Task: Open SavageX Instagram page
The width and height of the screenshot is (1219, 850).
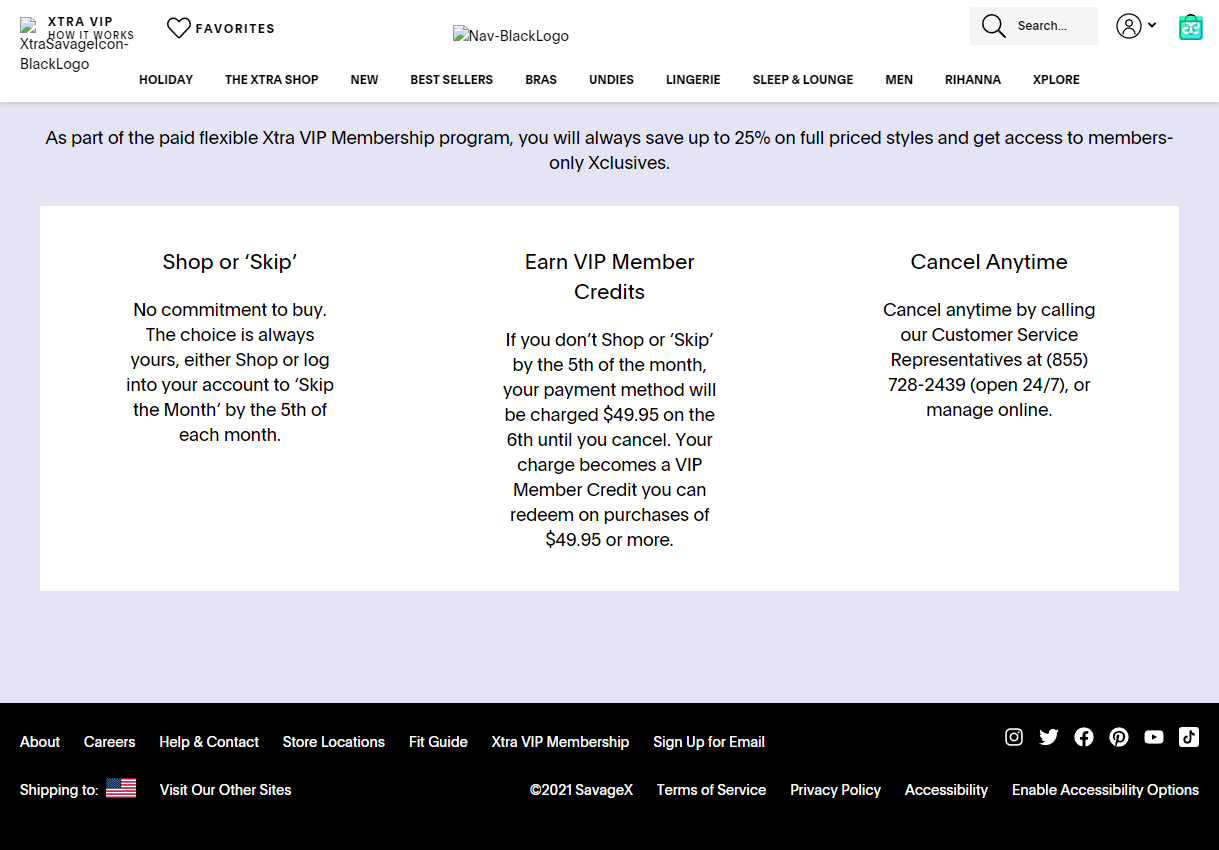Action: (x=1014, y=737)
